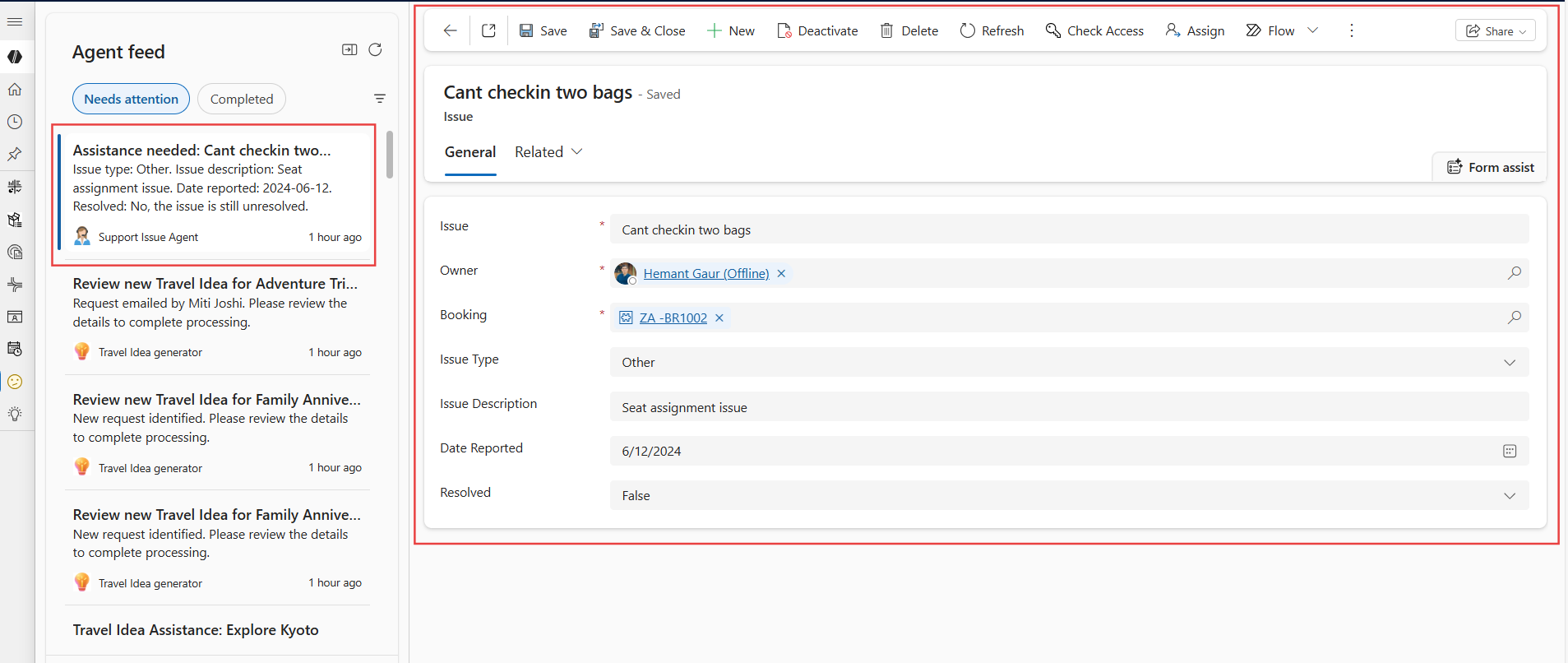Expand the Resolved dropdown
This screenshot has height=663, width=1568.
1509,495
